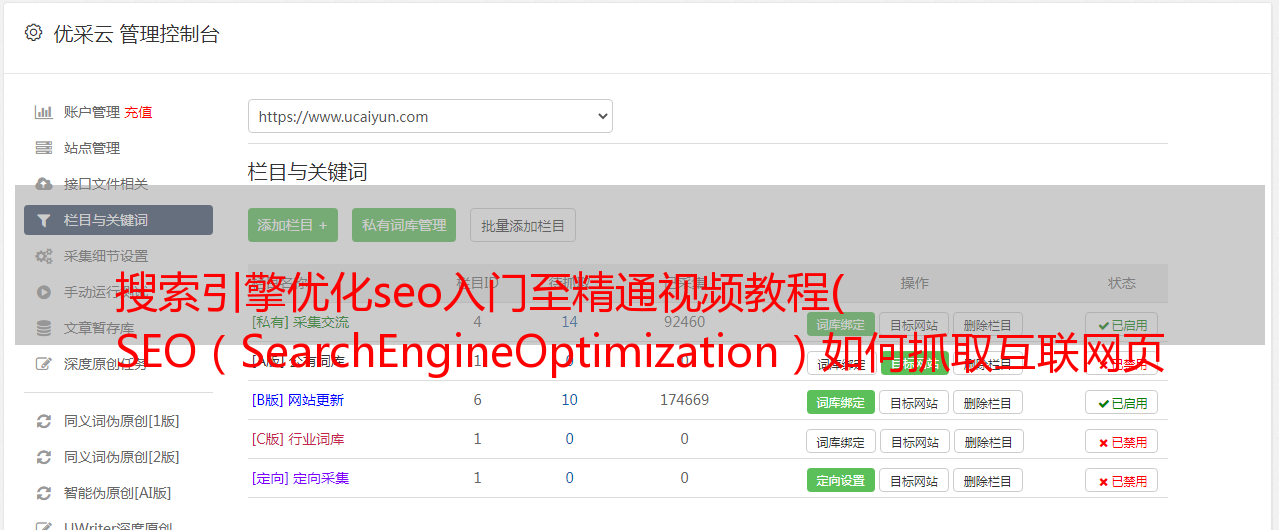The image size is (1279, 530).
Task: Open 账户管理 via its bar chart icon
Action: point(43,112)
